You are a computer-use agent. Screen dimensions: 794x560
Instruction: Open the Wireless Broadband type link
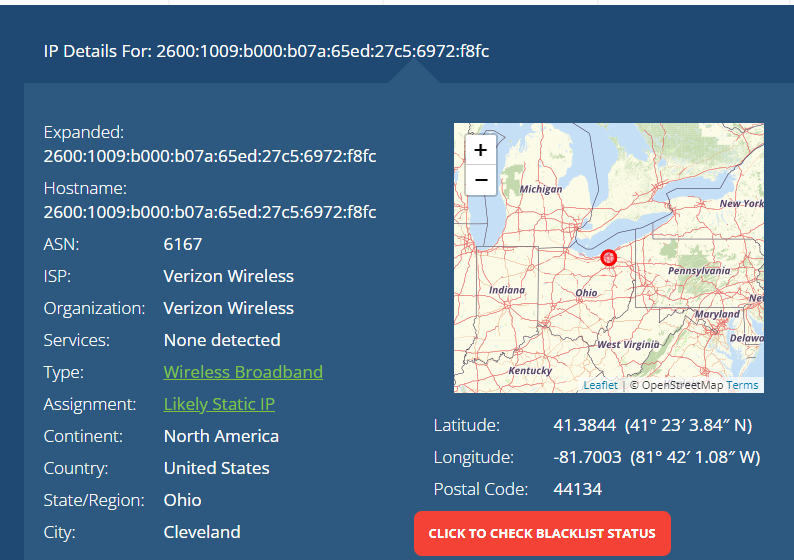click(243, 372)
